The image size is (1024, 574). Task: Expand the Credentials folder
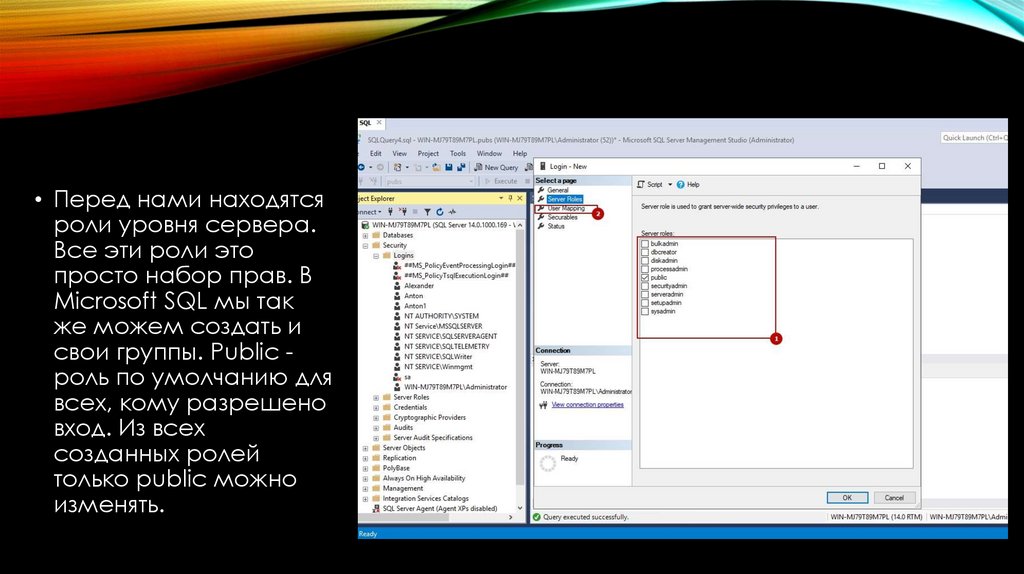click(376, 407)
